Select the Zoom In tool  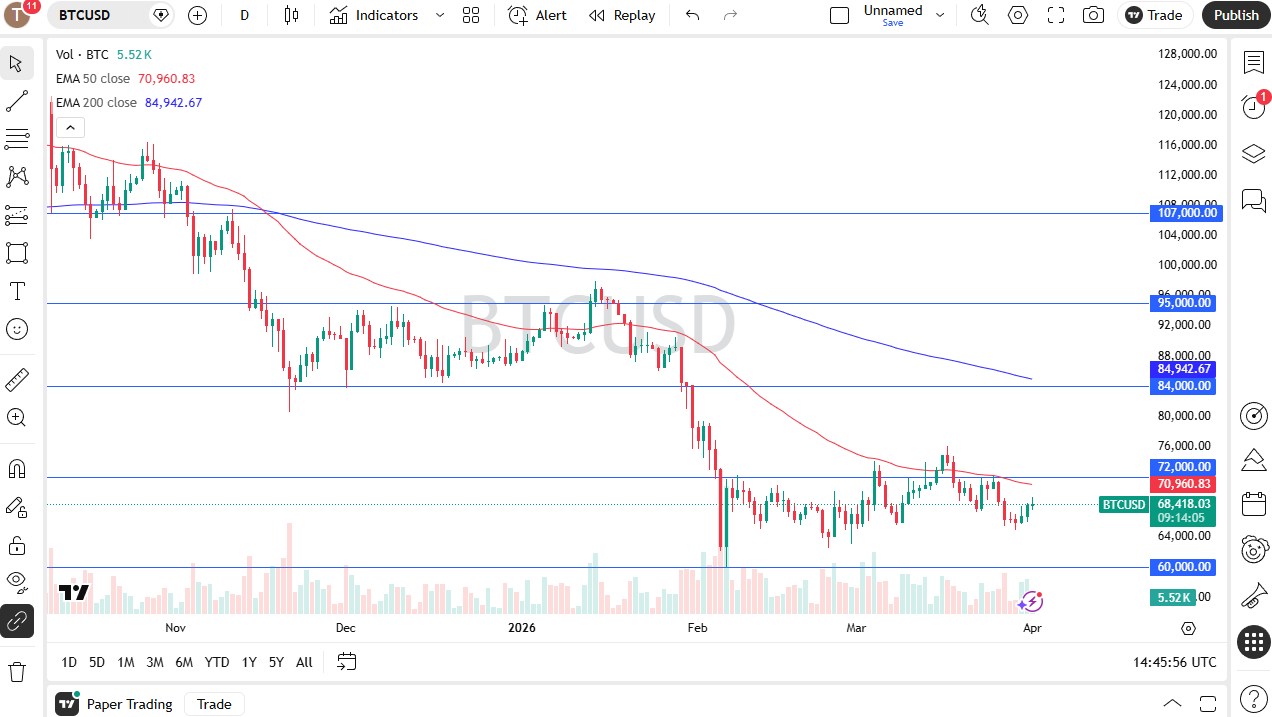pos(16,417)
